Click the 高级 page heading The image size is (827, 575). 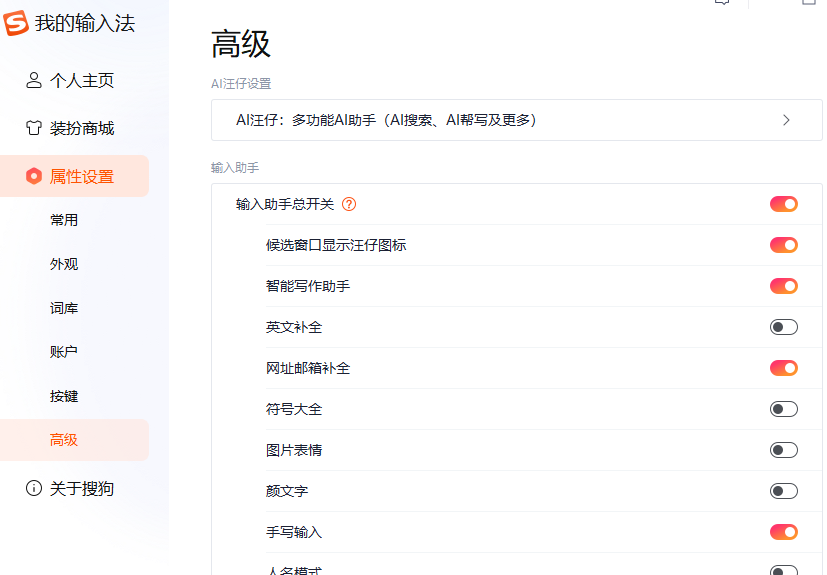pos(241,44)
